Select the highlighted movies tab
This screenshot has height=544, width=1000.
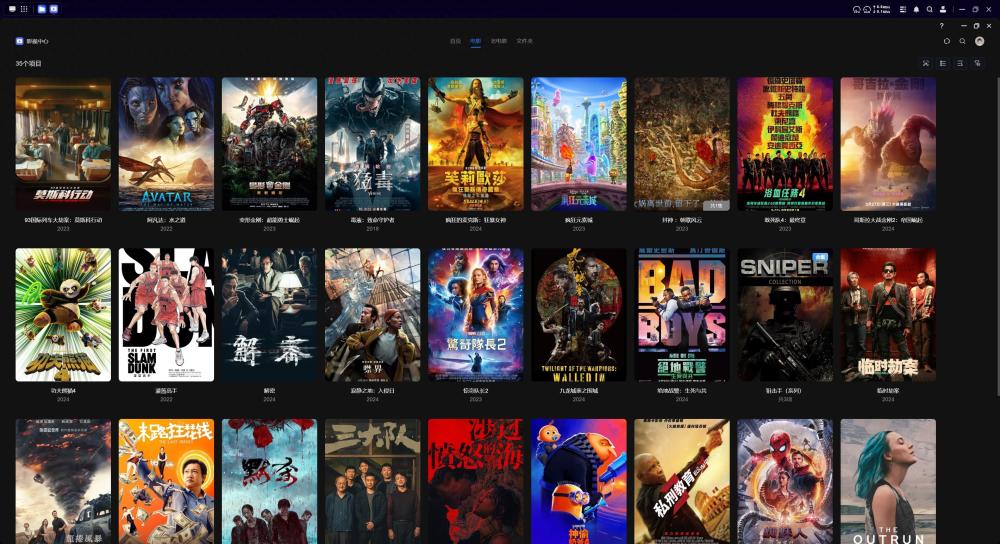pyautogui.click(x=475, y=41)
